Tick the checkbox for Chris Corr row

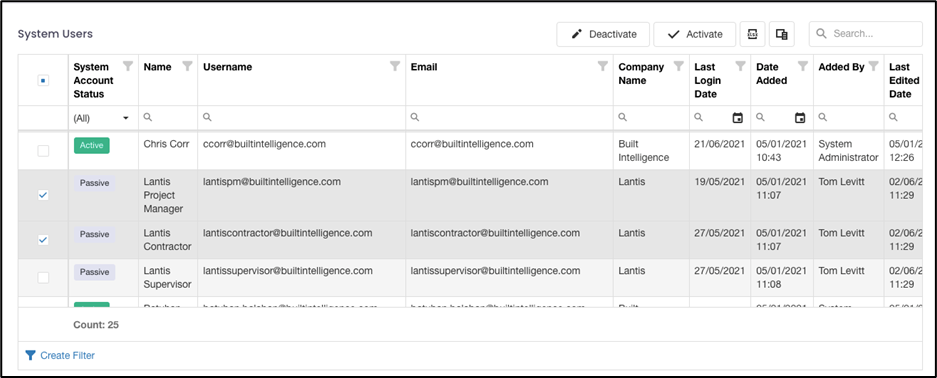(43, 151)
